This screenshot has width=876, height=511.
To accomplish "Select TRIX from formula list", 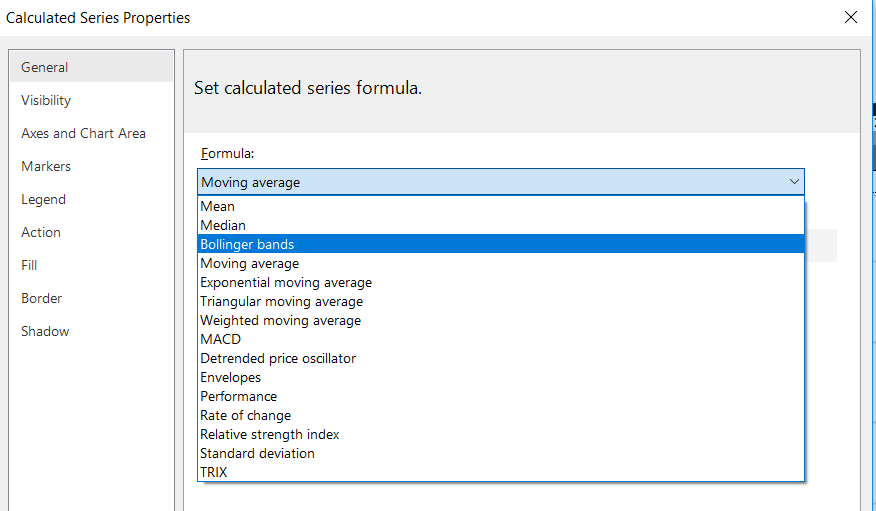I will click(214, 472).
